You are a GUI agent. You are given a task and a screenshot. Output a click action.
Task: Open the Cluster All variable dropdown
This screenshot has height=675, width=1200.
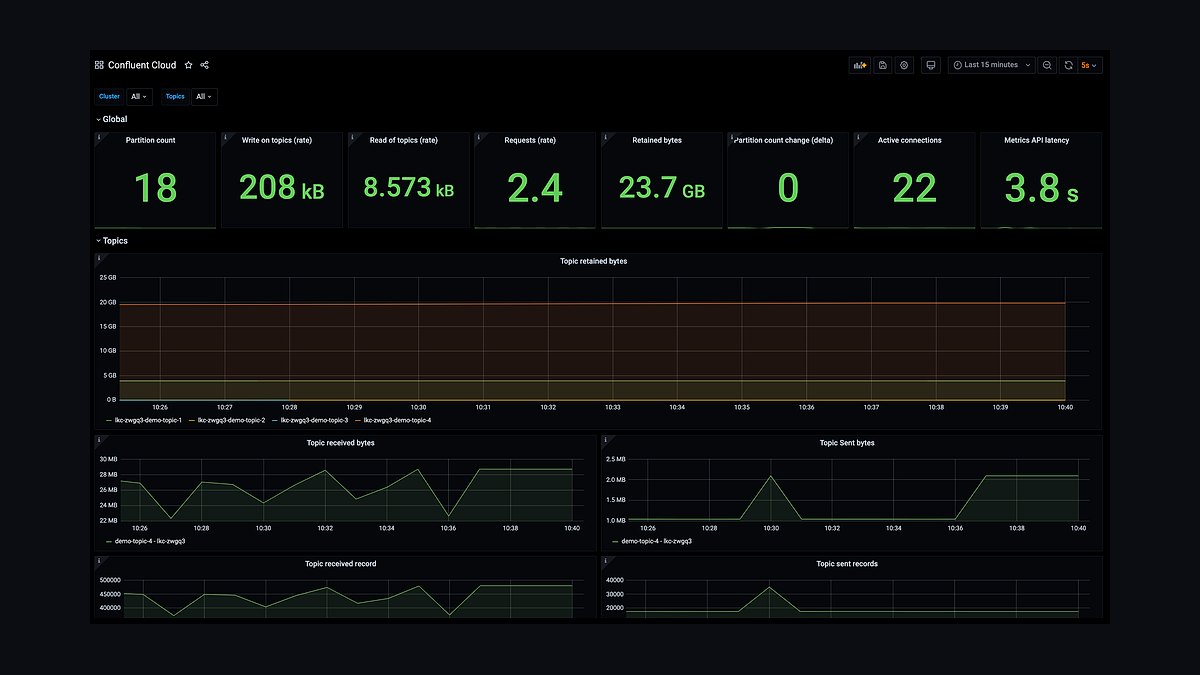coord(140,97)
